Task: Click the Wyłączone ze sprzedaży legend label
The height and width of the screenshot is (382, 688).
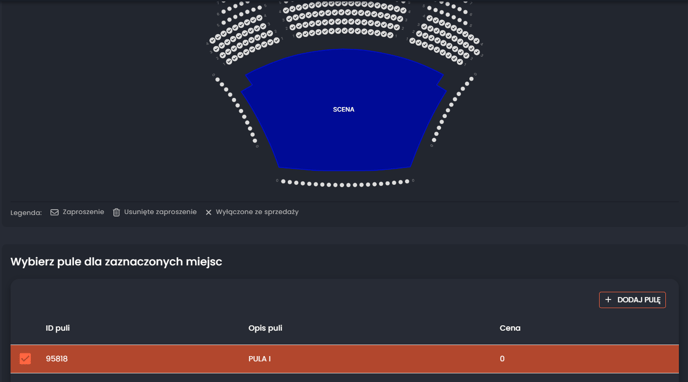Action: 257,212
